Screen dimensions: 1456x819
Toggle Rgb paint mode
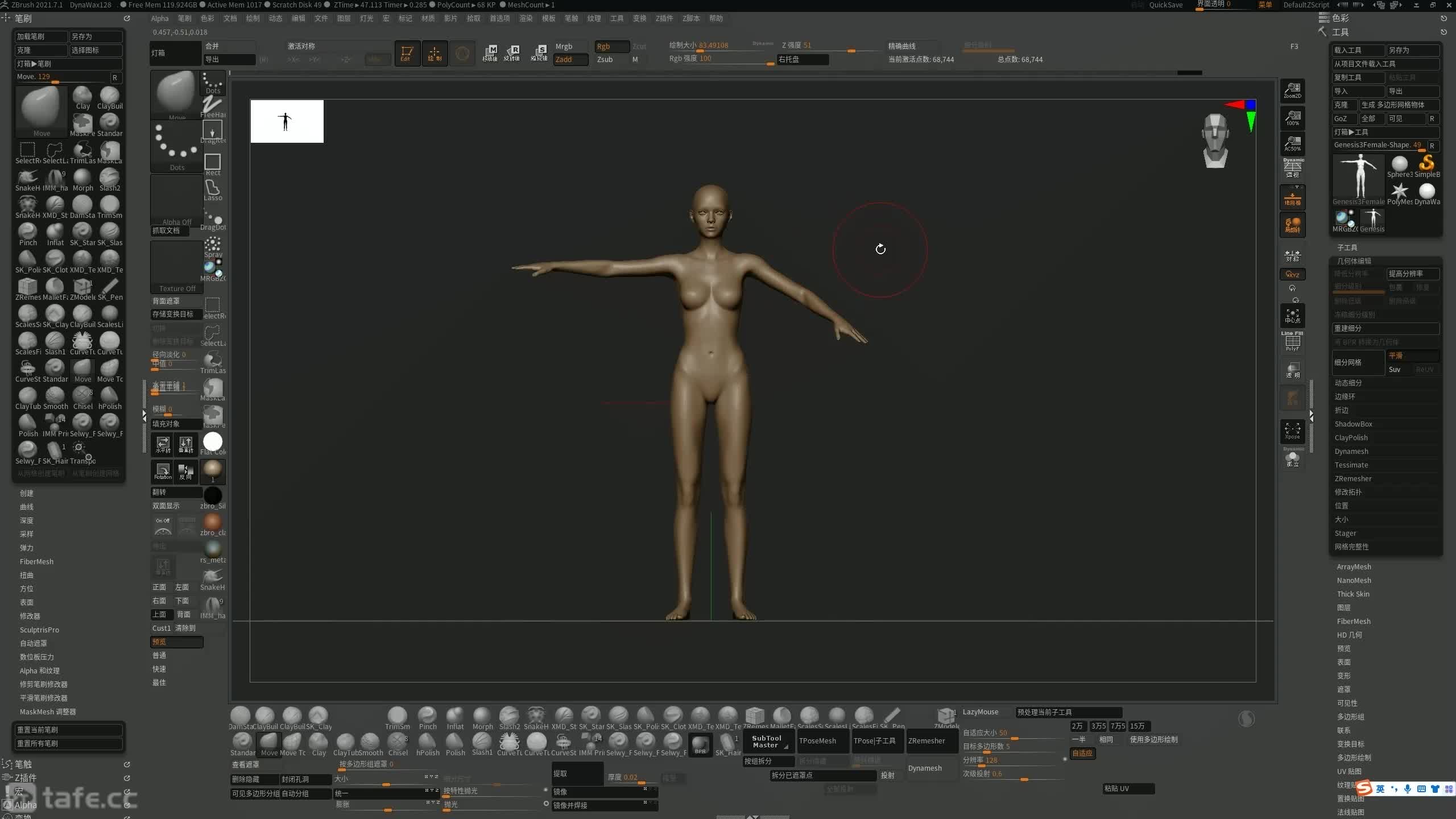click(x=612, y=47)
